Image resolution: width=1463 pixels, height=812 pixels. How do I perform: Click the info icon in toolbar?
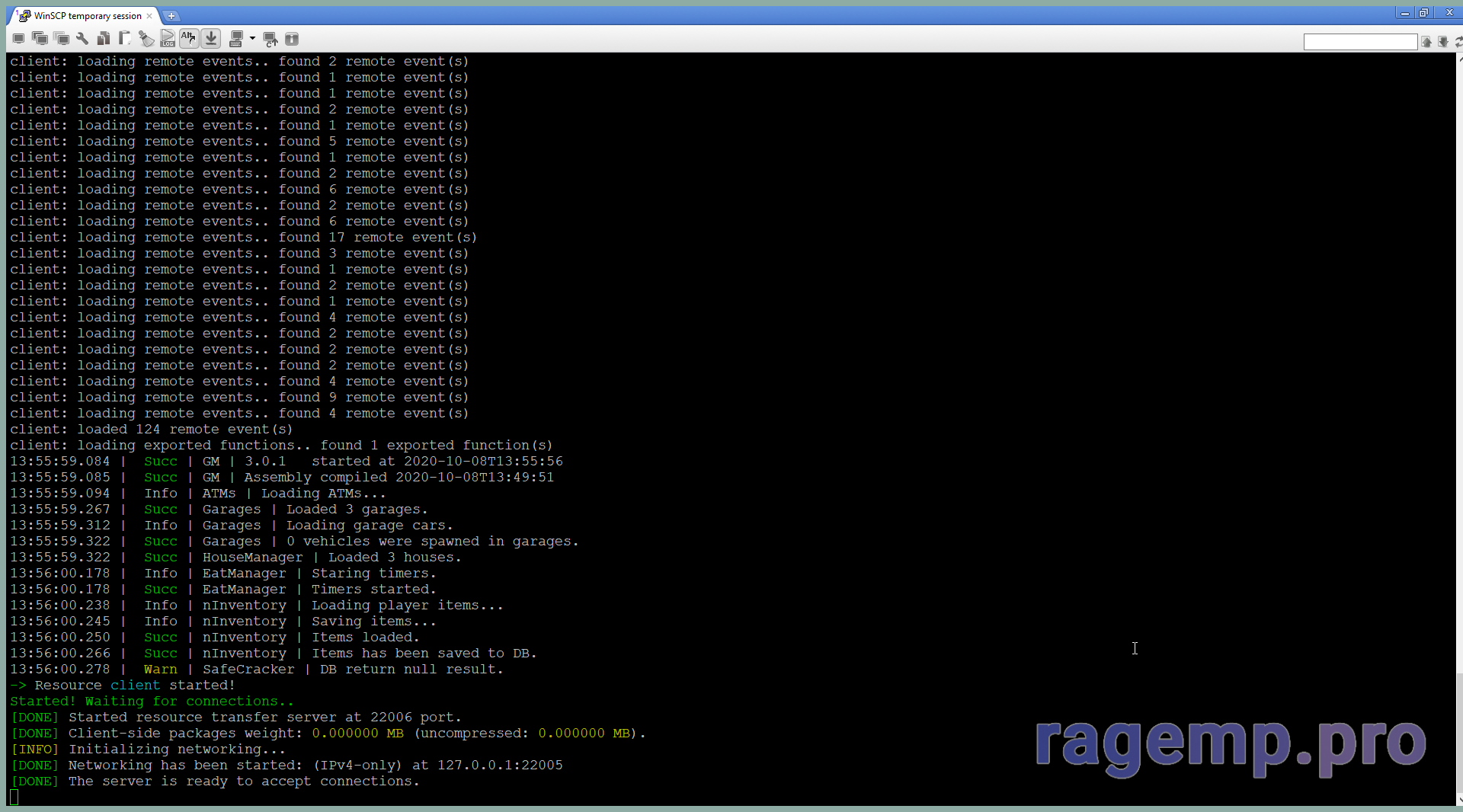(292, 39)
